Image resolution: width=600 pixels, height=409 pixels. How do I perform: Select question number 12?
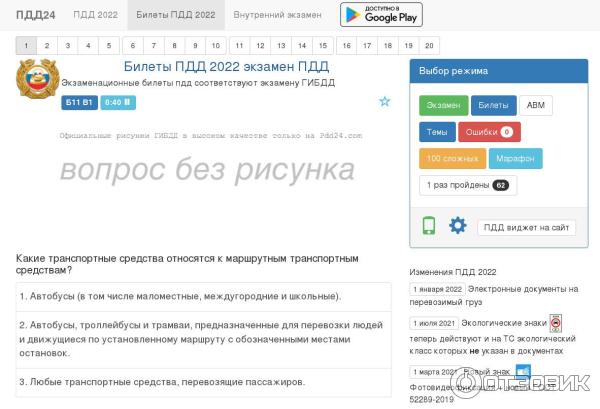[x=261, y=46]
